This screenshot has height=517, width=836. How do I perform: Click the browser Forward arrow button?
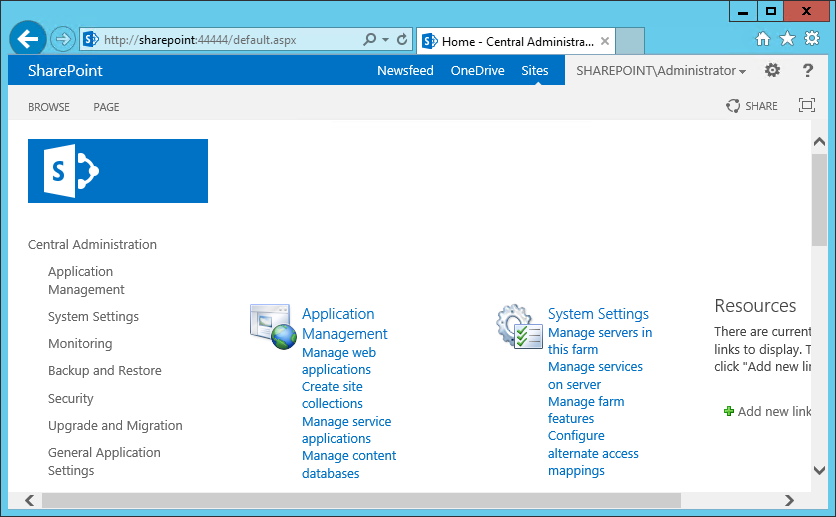[63, 39]
